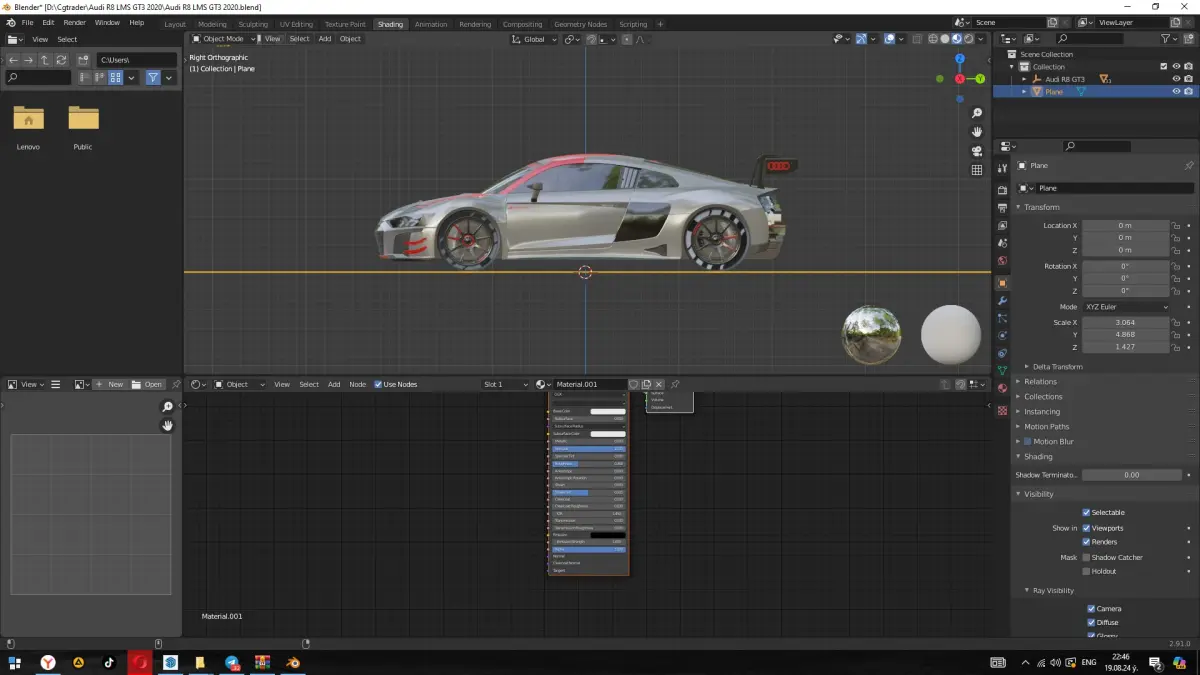Click the viewport zoom magnifier icon
Viewport: 1200px width, 675px height.
(977, 114)
